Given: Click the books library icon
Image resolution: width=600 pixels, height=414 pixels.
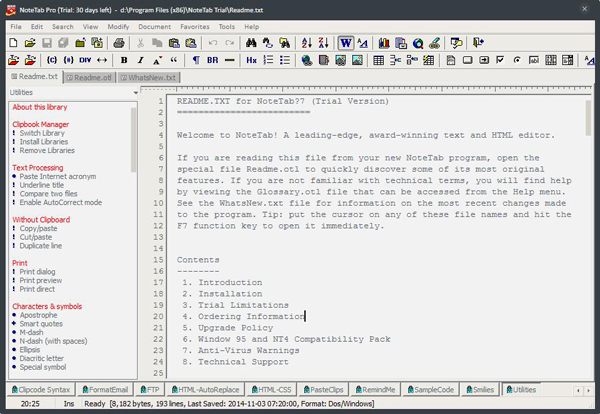Looking at the screenshot, I should click(x=384, y=43).
